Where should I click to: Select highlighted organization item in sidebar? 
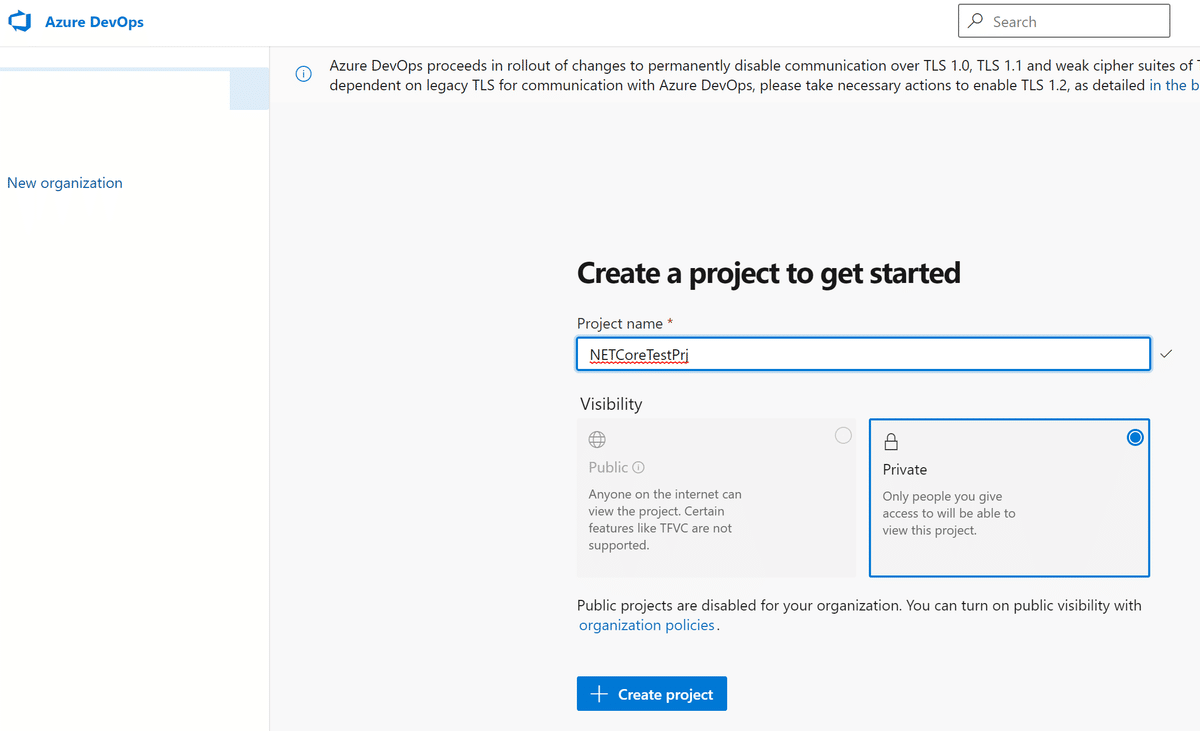(x=134, y=90)
